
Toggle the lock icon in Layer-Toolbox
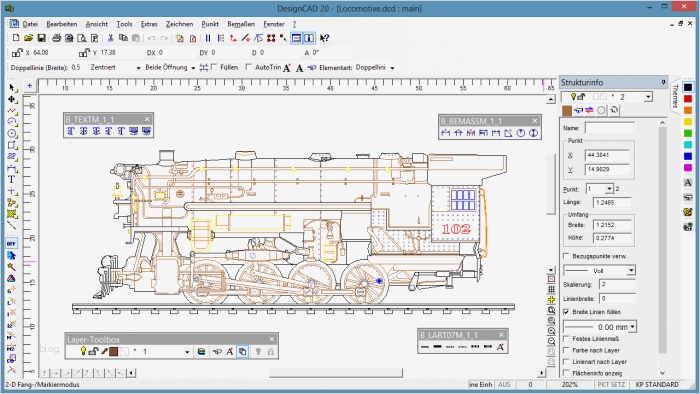93,352
